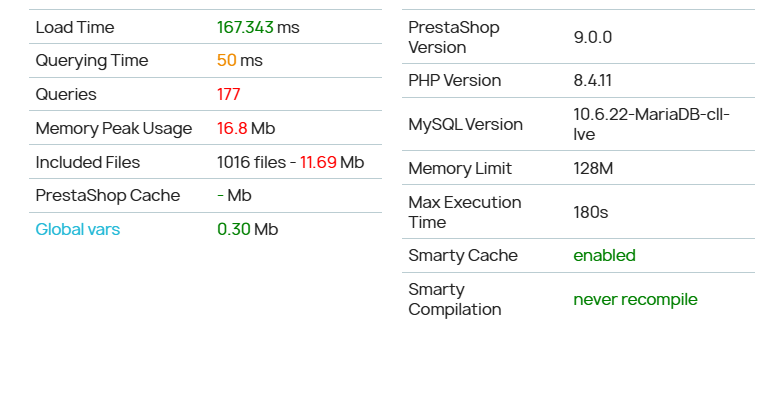This screenshot has height=419, width=775.
Task: Select the Smarty Compilation label
Action: (x=455, y=299)
